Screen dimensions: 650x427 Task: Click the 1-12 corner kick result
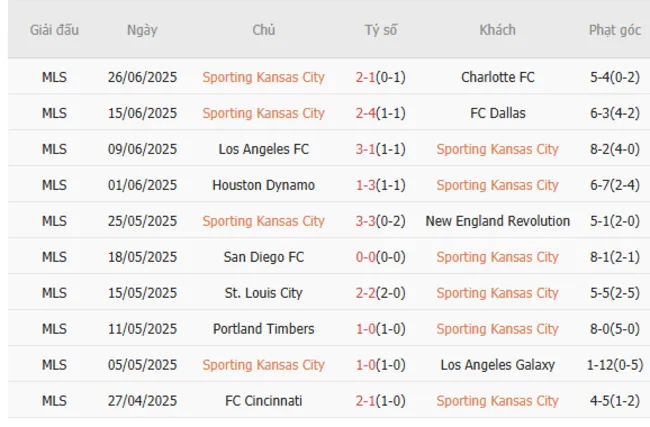614,364
